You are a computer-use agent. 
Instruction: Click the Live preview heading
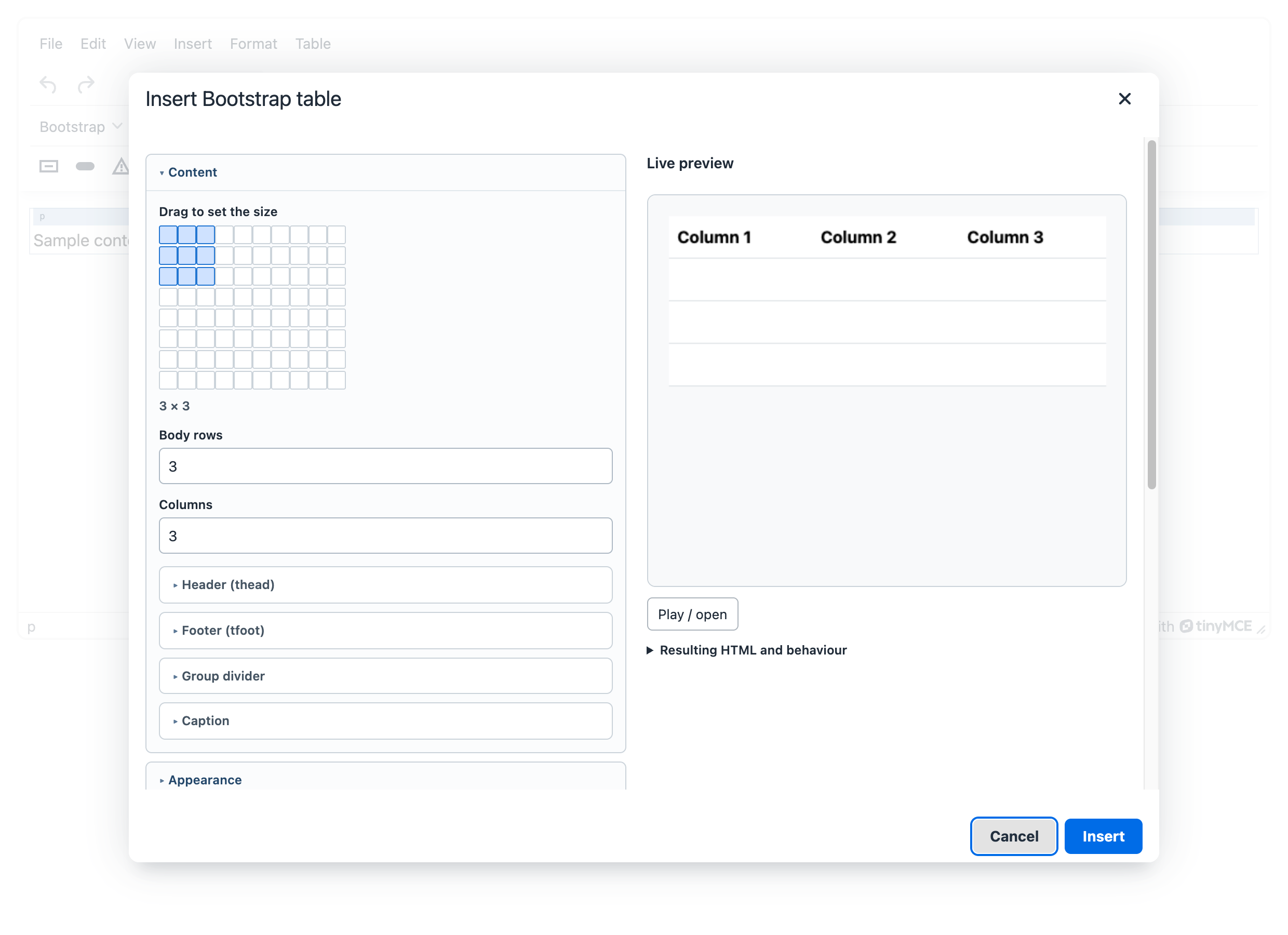(x=690, y=163)
